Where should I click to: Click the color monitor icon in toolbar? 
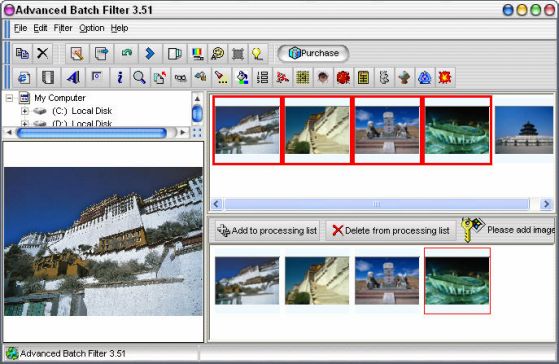click(x=197, y=53)
